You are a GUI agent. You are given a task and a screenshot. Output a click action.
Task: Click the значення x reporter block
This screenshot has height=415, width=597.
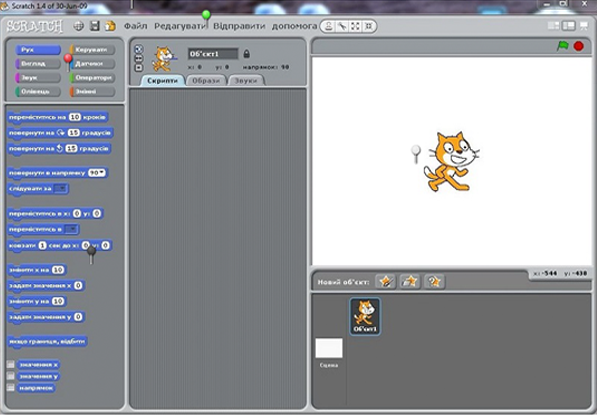pos(38,364)
